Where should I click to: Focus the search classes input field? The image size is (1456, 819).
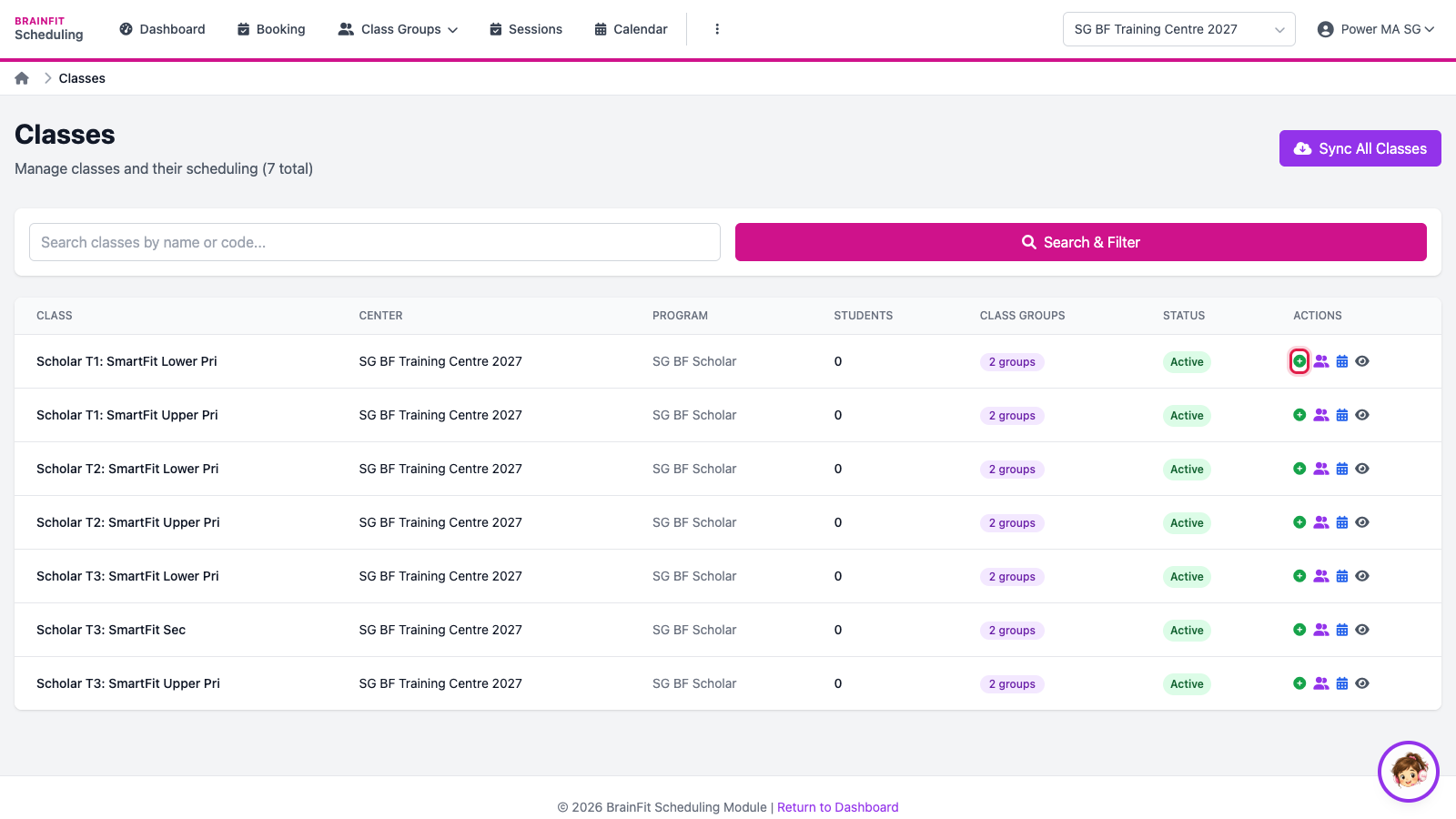(x=375, y=242)
